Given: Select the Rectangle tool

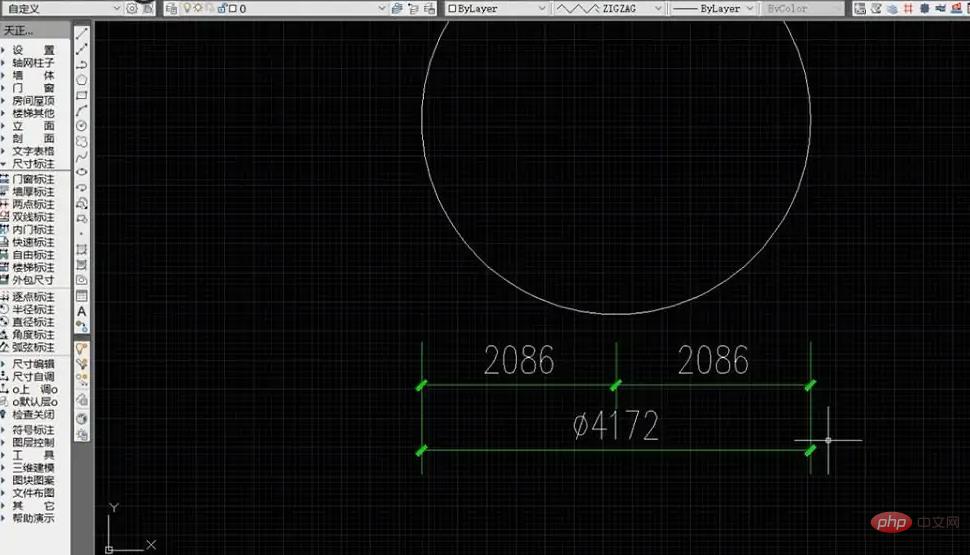Looking at the screenshot, I should tap(81, 95).
